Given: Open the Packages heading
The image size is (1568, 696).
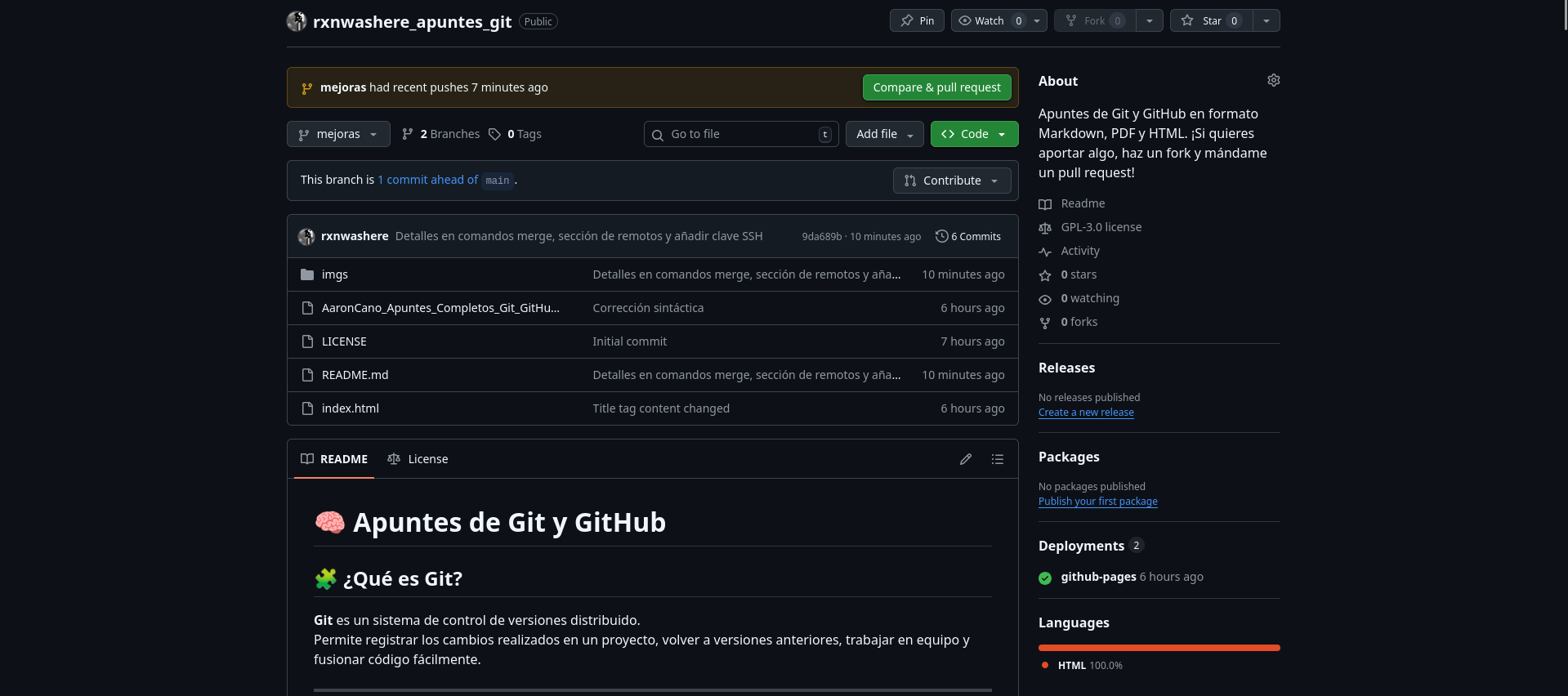Looking at the screenshot, I should [x=1069, y=457].
